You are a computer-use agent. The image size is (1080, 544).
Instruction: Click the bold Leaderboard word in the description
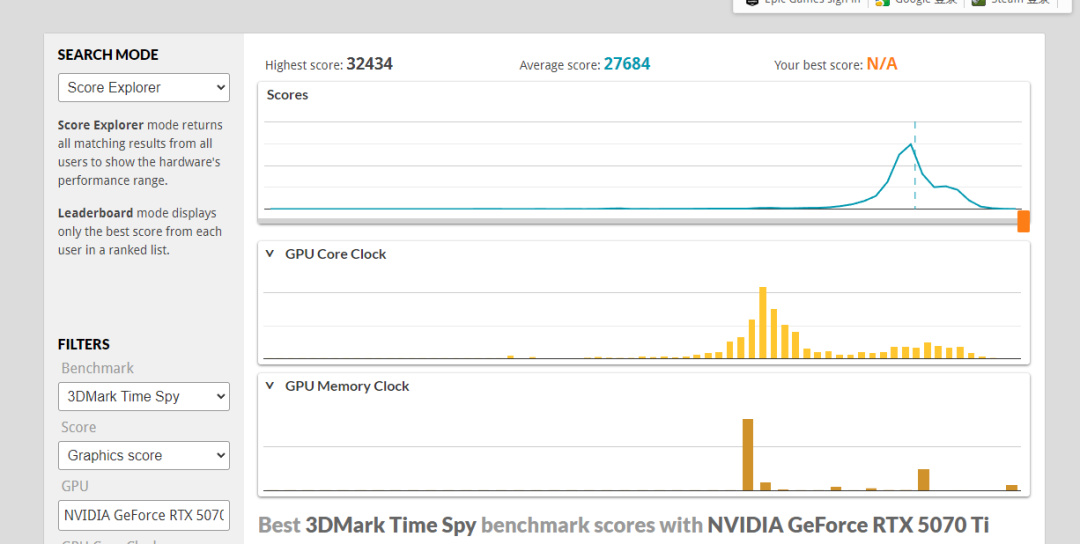[x=95, y=213]
